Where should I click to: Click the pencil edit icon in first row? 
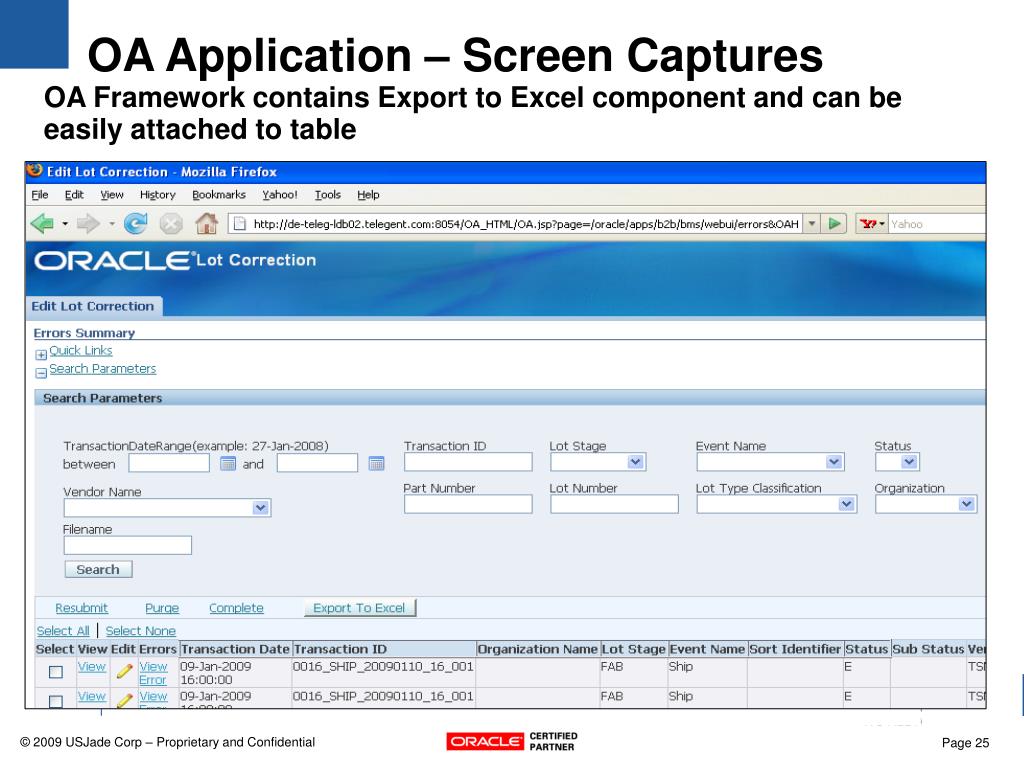(x=125, y=671)
